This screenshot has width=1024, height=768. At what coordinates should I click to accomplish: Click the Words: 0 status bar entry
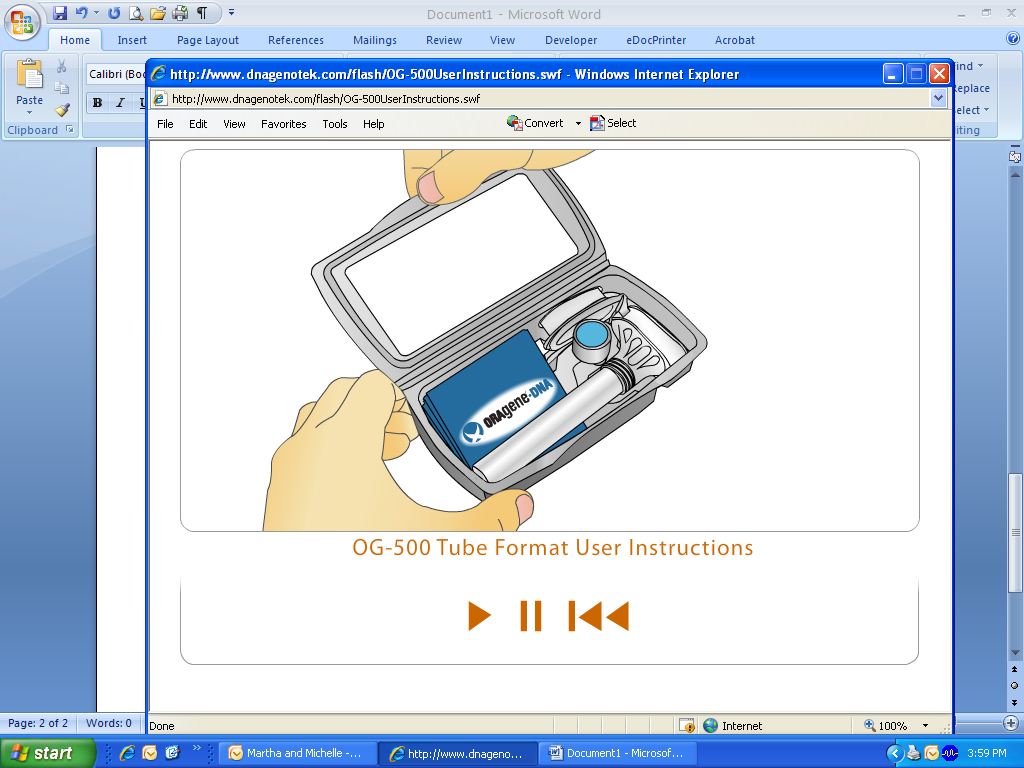(108, 723)
